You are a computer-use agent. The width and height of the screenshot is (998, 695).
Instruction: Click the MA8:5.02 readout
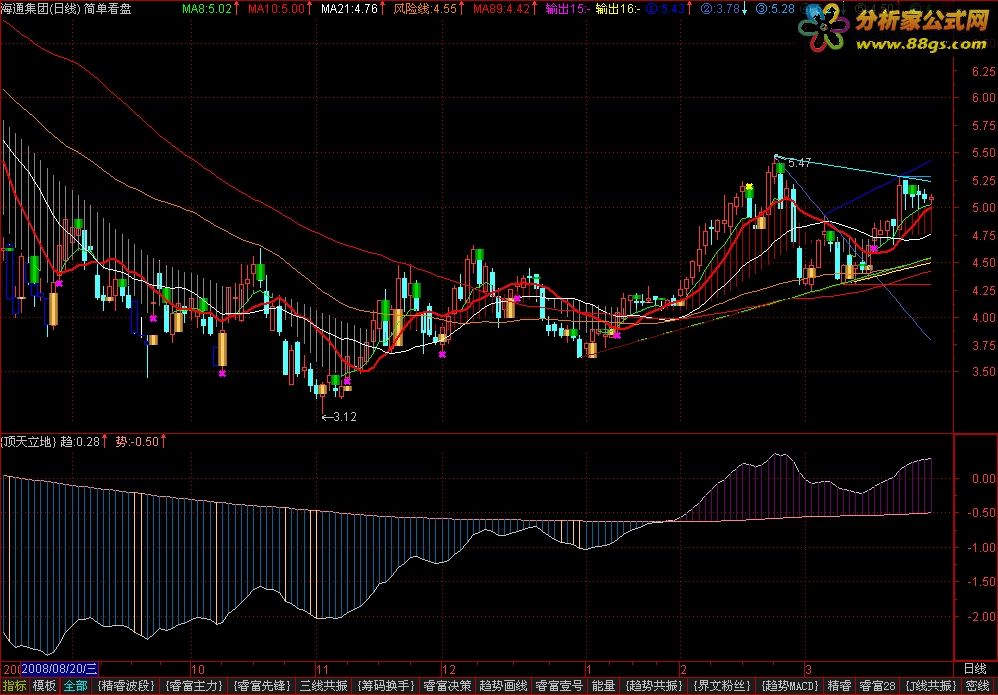tap(206, 9)
